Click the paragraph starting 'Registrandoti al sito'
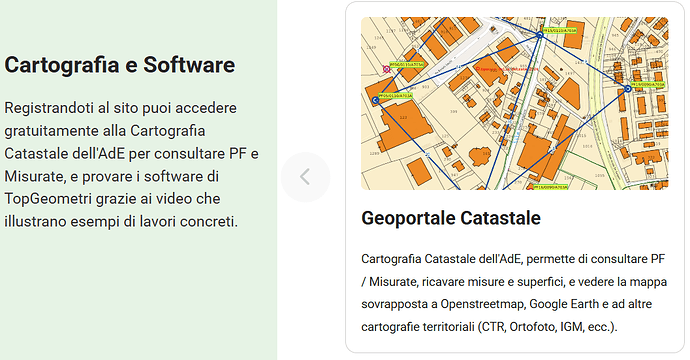690x360 pixels. point(132,165)
